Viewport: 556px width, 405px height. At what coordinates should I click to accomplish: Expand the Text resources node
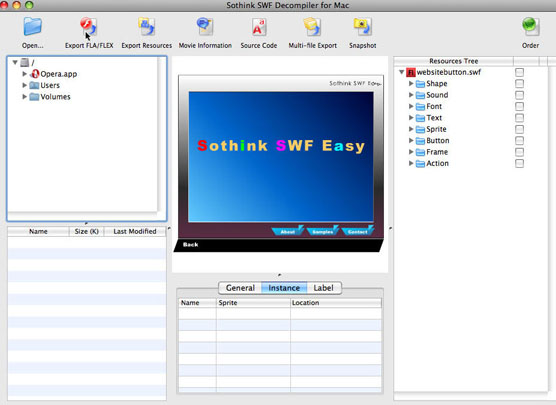pos(411,118)
